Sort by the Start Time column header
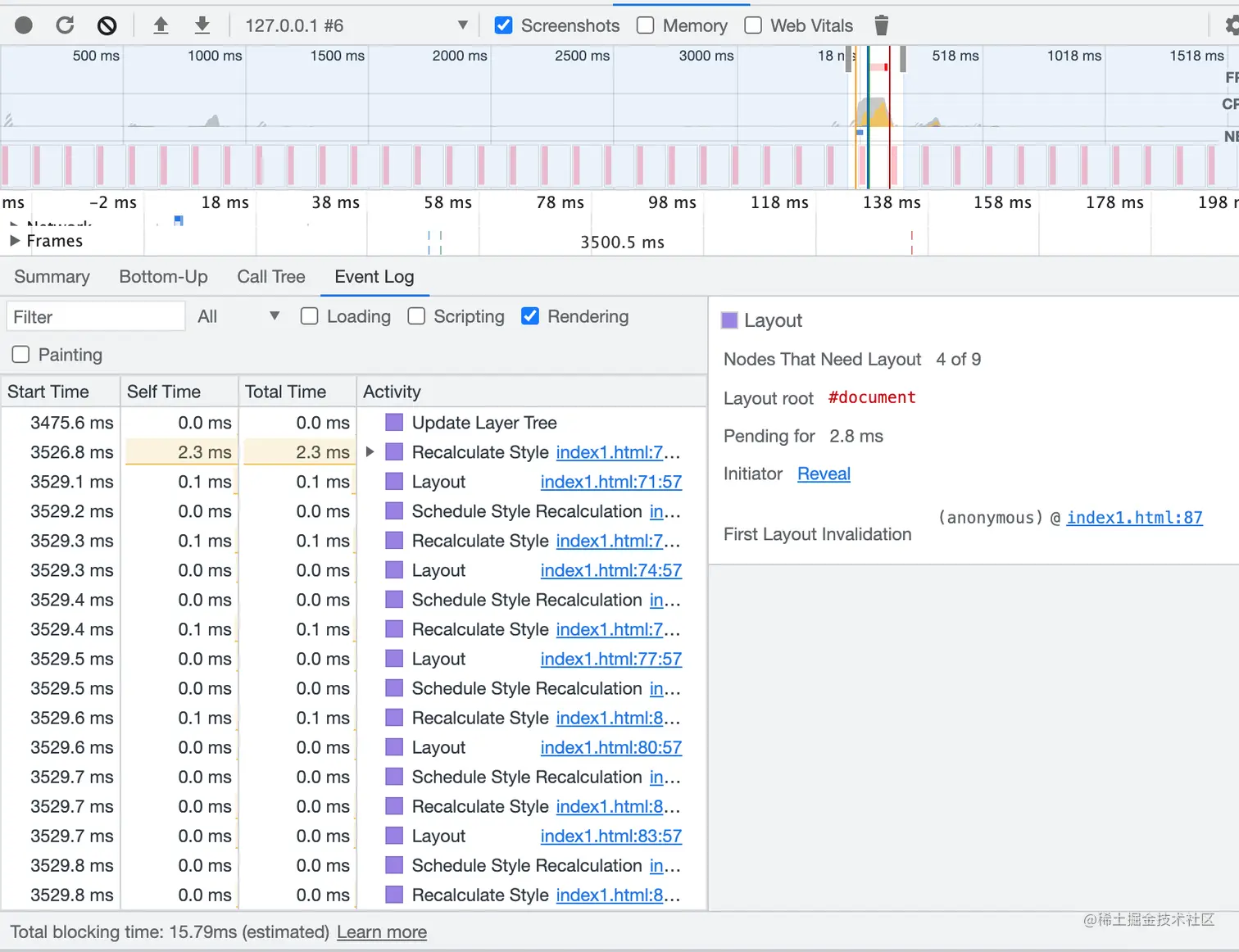This screenshot has height=952, width=1239. 61,392
